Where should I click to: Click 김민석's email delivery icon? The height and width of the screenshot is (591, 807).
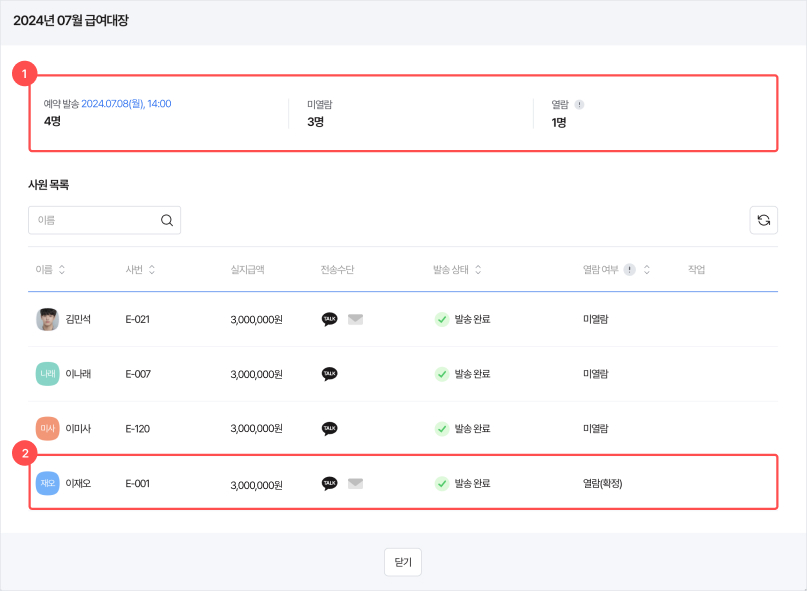pos(355,319)
